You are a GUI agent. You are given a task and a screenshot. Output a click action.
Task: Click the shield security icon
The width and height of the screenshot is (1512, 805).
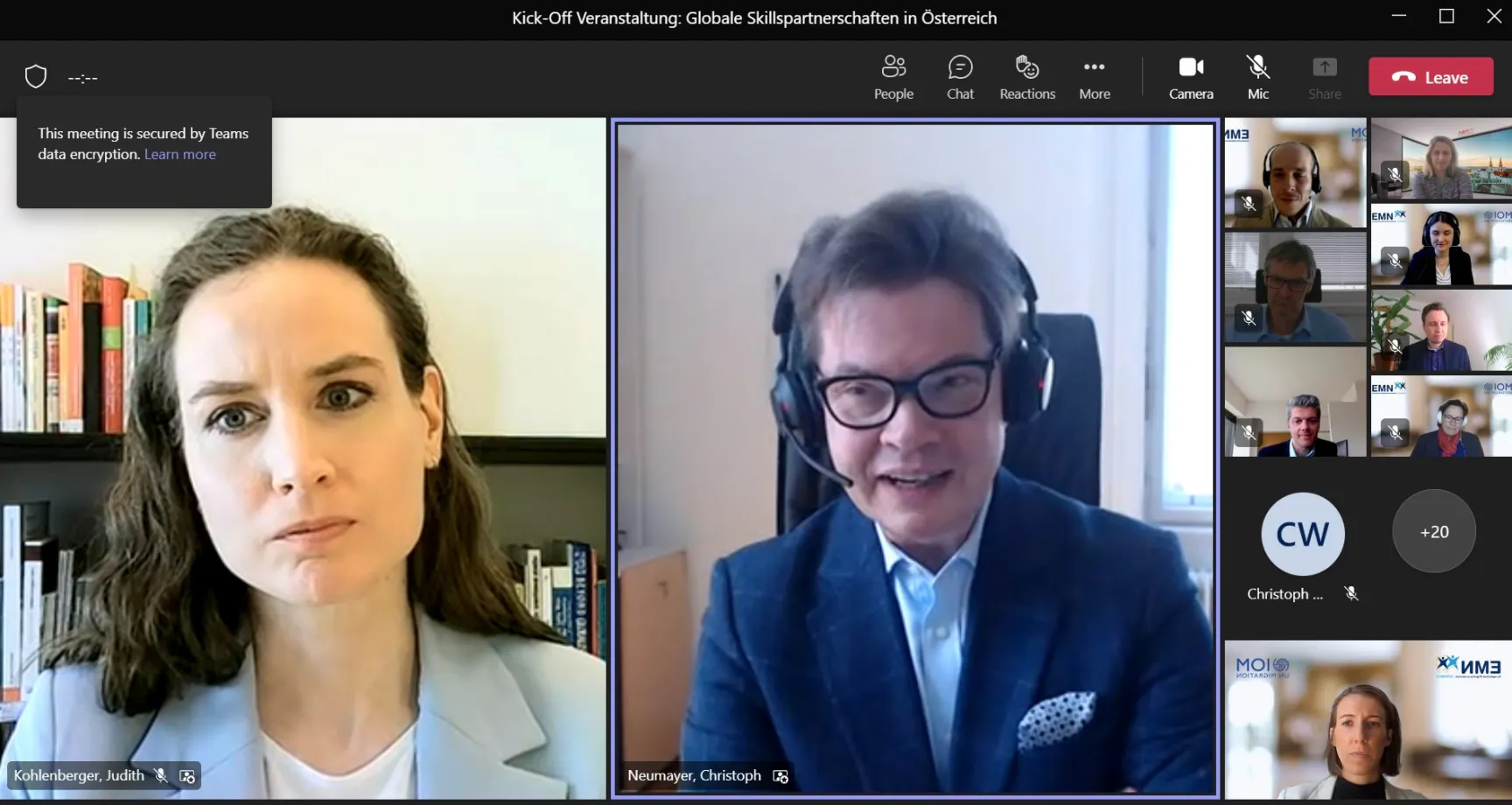(x=36, y=77)
